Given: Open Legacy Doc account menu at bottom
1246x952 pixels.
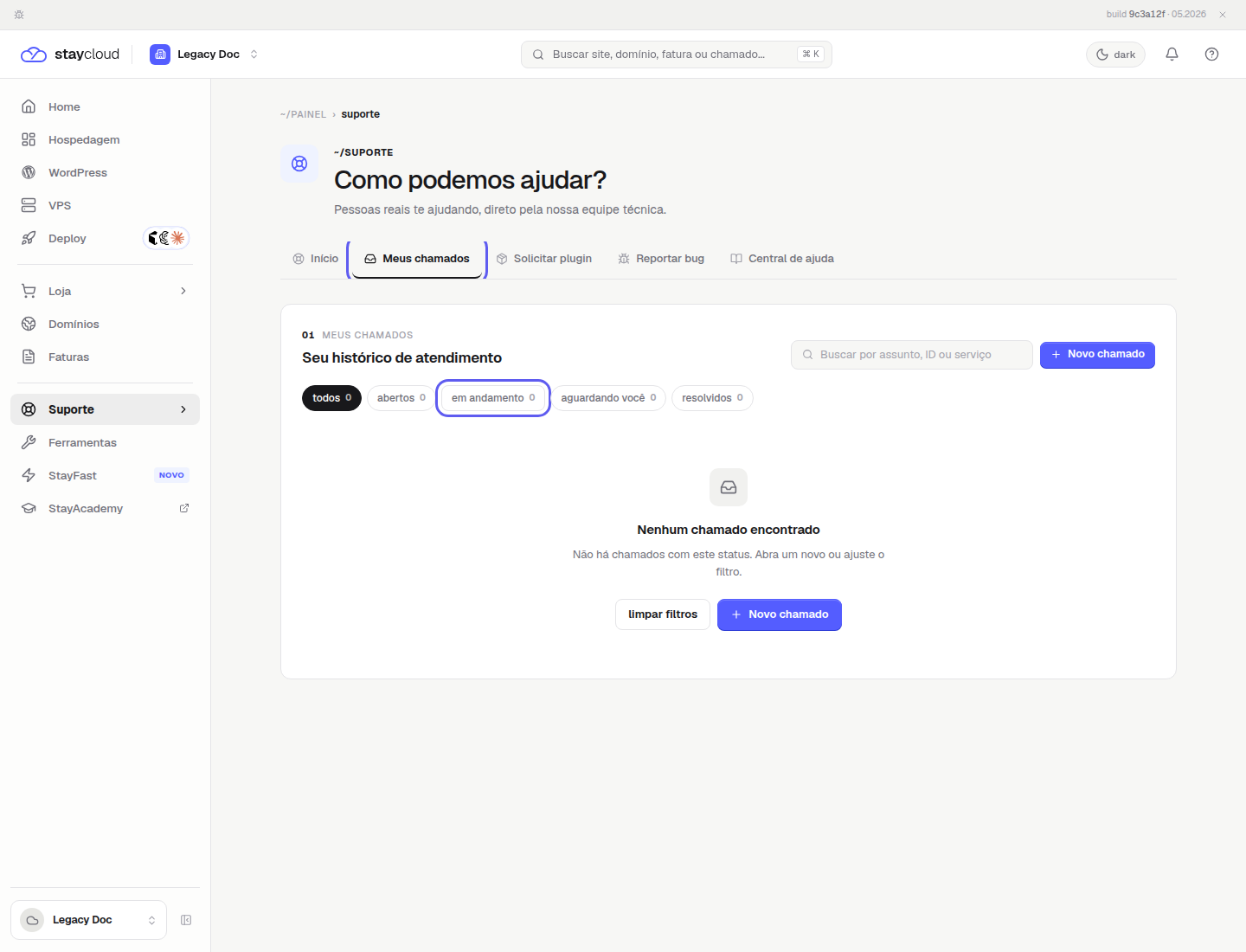Looking at the screenshot, I should tap(88, 920).
